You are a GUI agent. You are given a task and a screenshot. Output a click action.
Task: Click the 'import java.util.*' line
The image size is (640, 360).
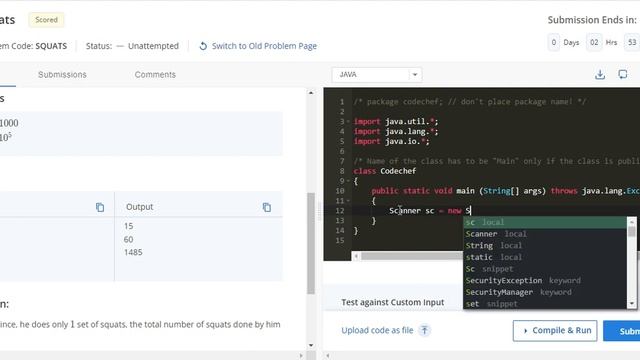point(396,122)
